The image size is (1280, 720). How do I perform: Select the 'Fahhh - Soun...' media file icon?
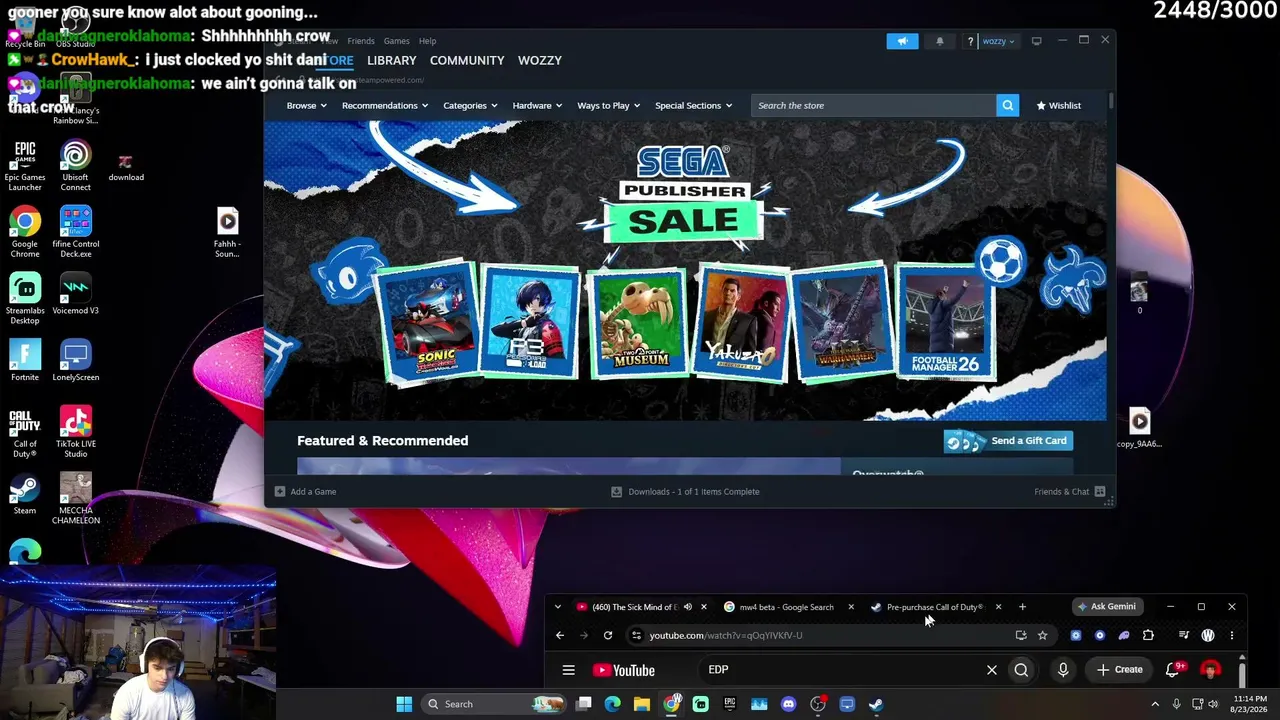[227, 233]
